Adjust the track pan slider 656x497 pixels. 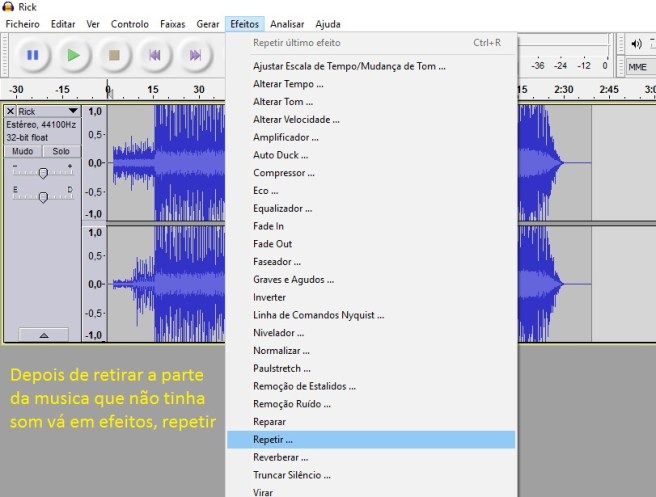coord(42,196)
